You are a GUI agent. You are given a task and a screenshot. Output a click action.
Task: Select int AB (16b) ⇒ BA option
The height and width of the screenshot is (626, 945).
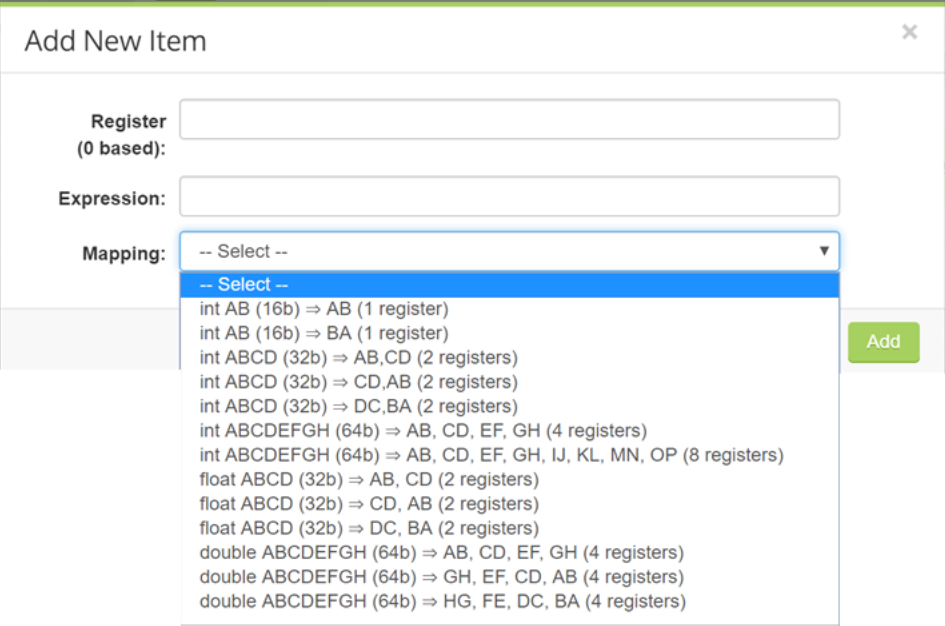[x=324, y=333]
